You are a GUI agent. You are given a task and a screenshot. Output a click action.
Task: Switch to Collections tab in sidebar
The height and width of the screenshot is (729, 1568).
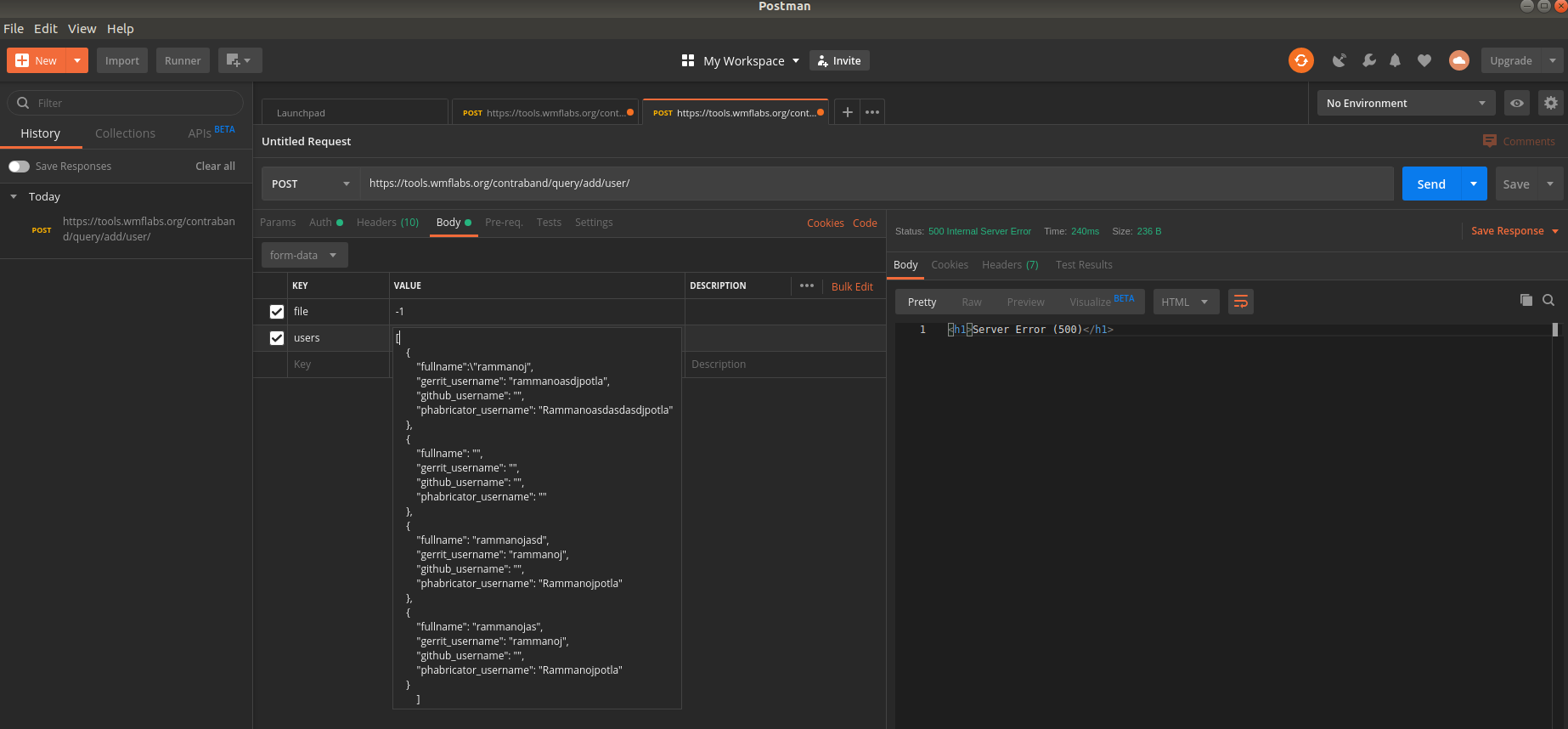click(125, 133)
